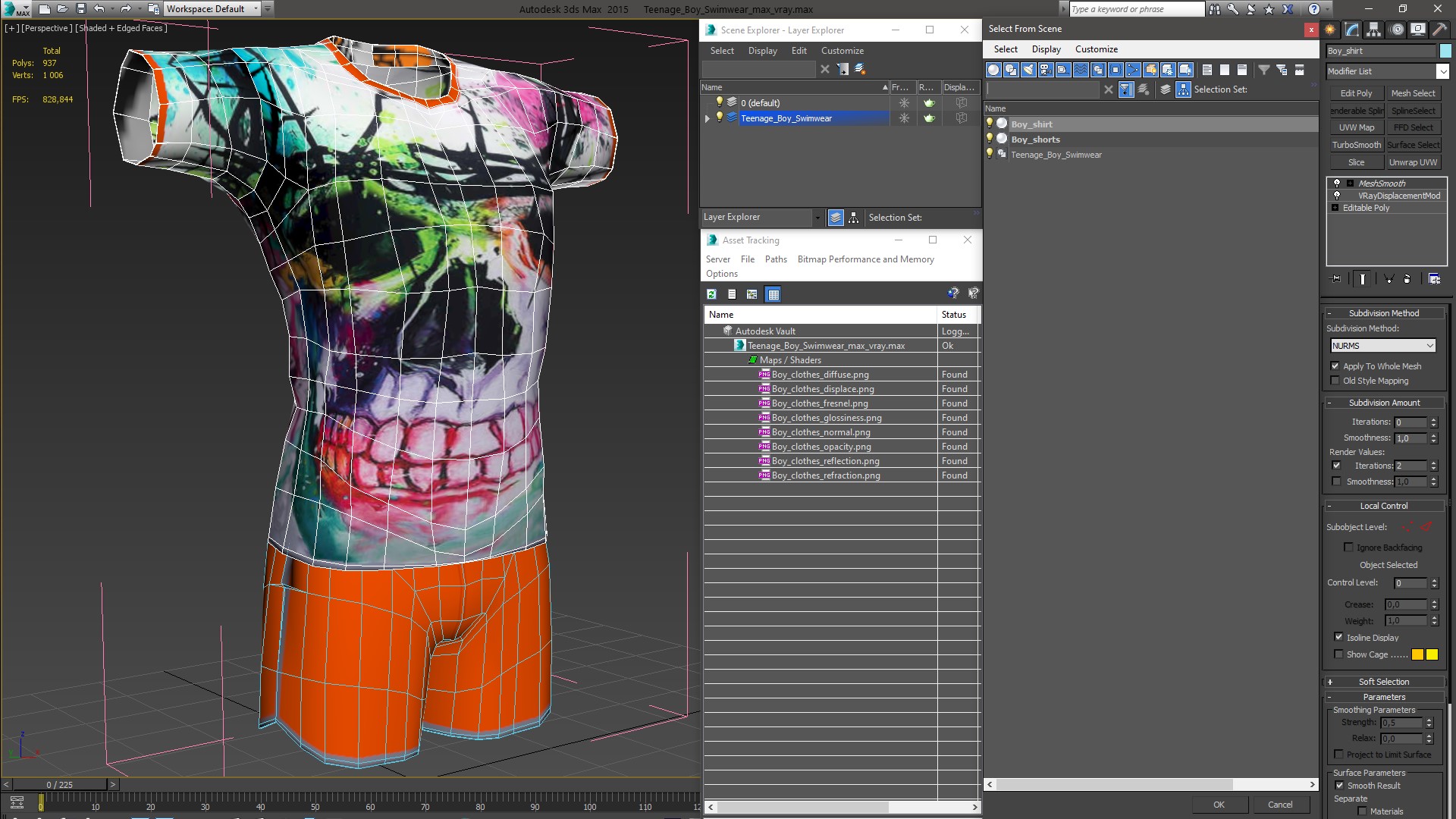This screenshot has height=819, width=1456.
Task: Open the Utilities hammer tab
Action: pyautogui.click(x=1439, y=30)
